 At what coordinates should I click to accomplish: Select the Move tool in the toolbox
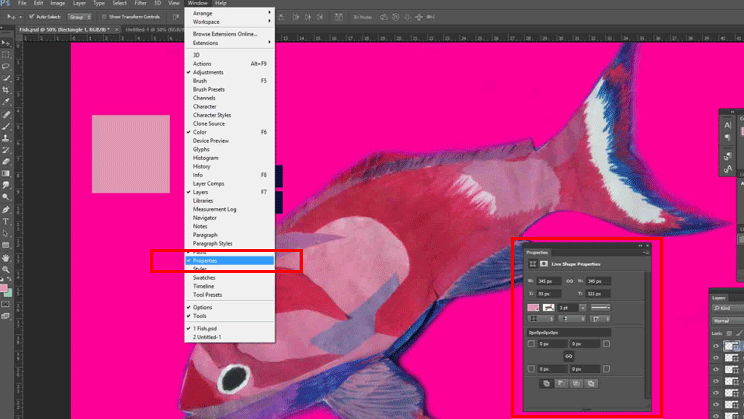[7, 43]
